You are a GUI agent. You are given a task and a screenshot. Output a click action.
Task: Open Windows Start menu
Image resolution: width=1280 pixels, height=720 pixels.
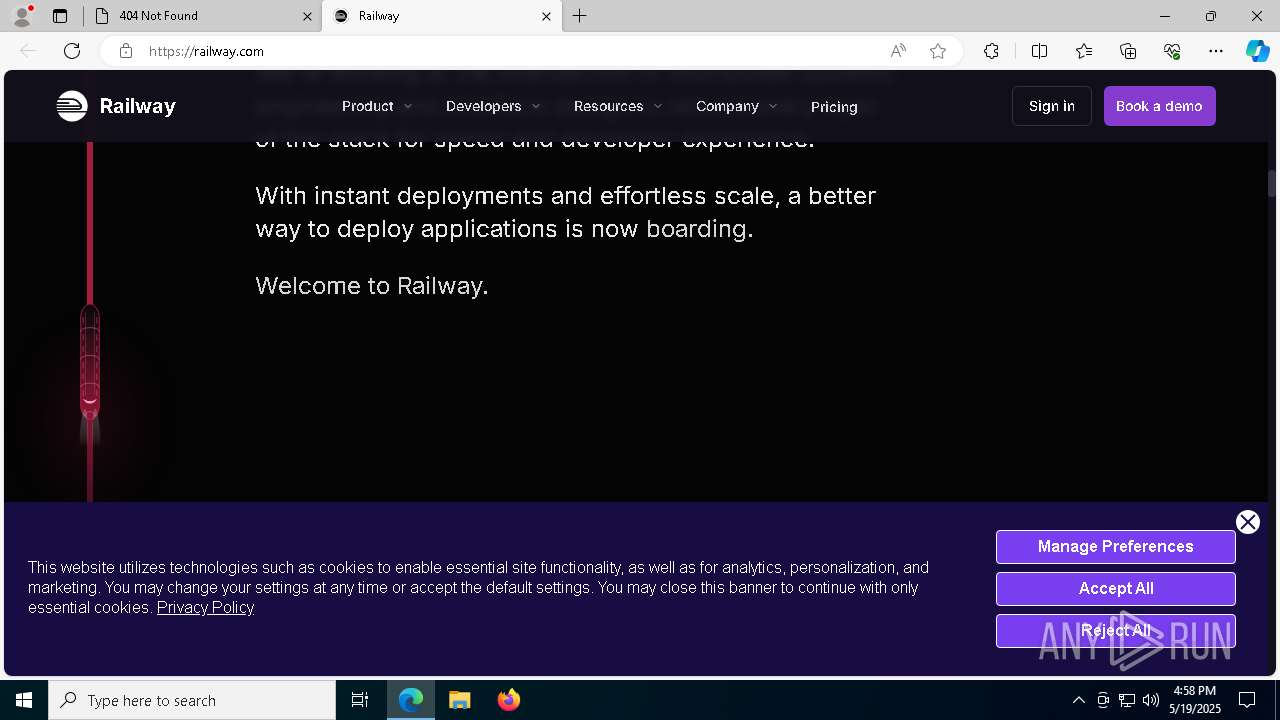point(24,700)
